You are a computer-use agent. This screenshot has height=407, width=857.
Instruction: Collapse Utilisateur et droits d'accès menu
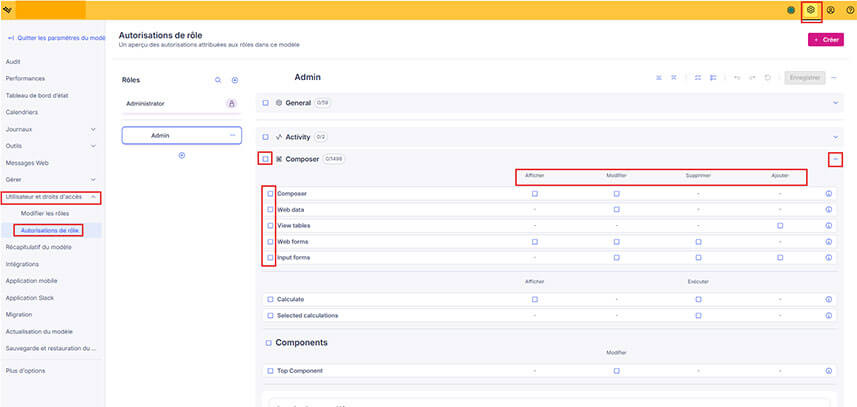[x=93, y=197]
